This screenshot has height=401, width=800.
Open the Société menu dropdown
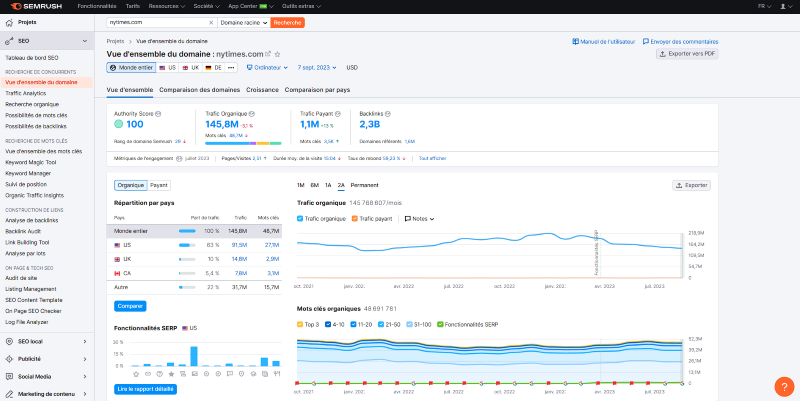[207, 7]
